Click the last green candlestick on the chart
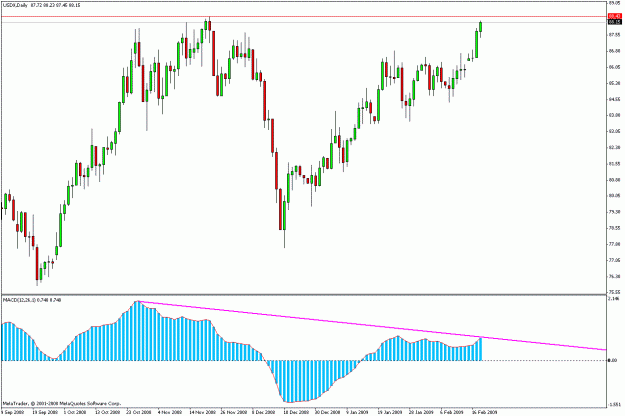This screenshot has width=625, height=416. (481, 27)
